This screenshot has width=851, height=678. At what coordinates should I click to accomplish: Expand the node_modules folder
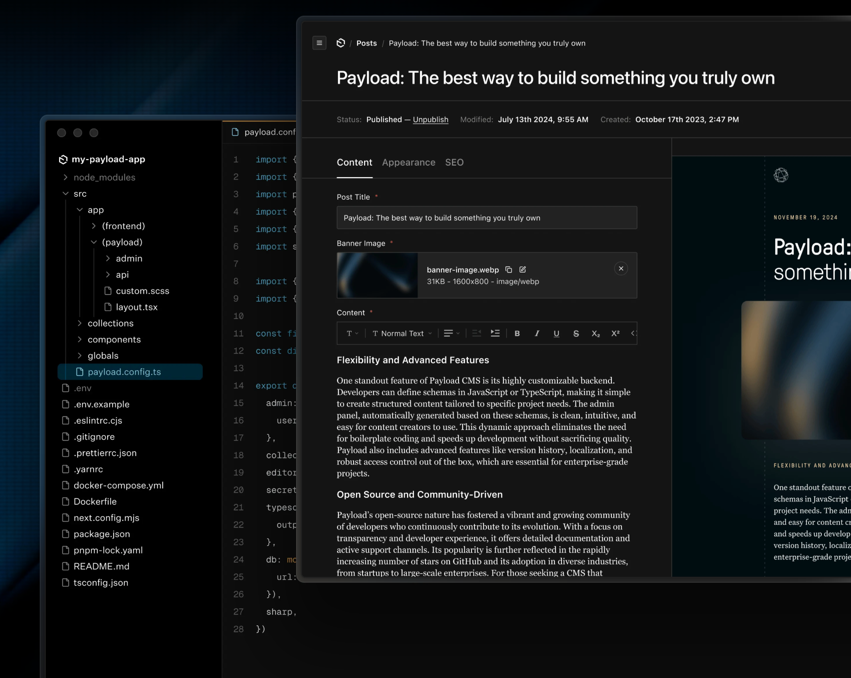pos(103,177)
